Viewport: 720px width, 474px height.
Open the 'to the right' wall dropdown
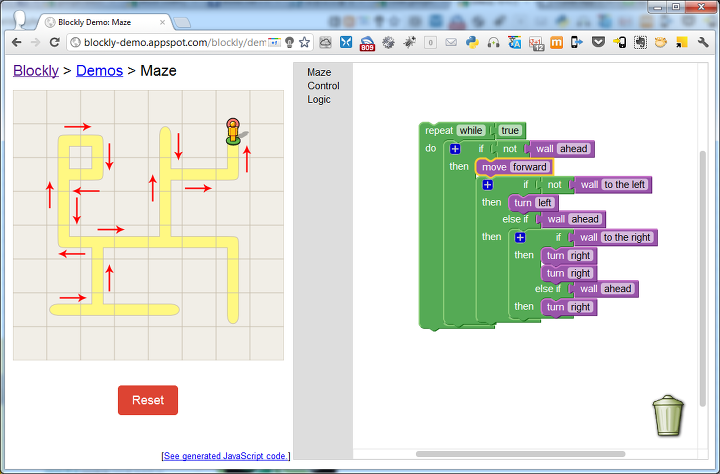tap(627, 237)
